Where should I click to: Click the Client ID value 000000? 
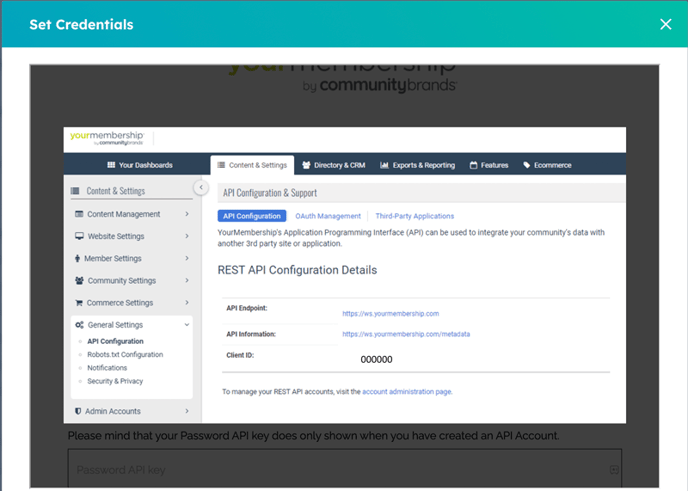click(376, 359)
